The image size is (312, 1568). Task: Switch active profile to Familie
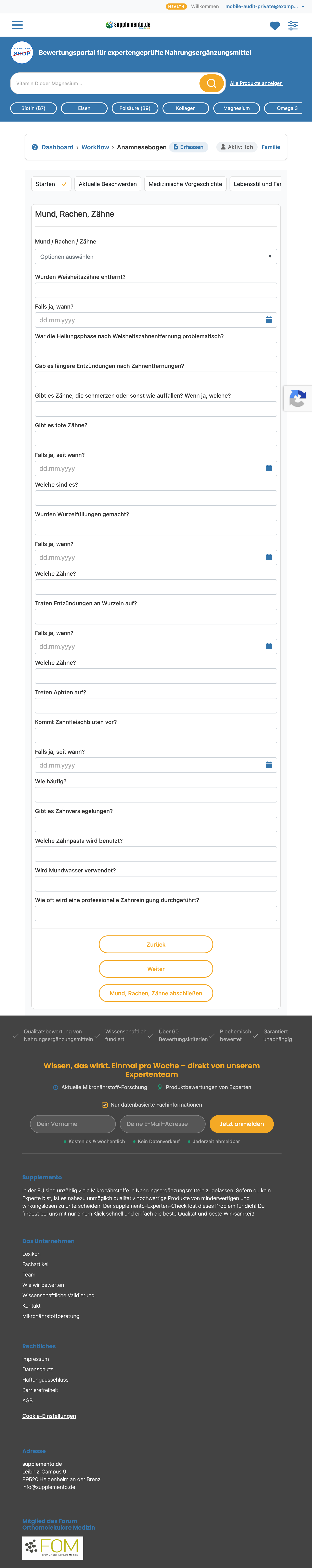point(271,147)
